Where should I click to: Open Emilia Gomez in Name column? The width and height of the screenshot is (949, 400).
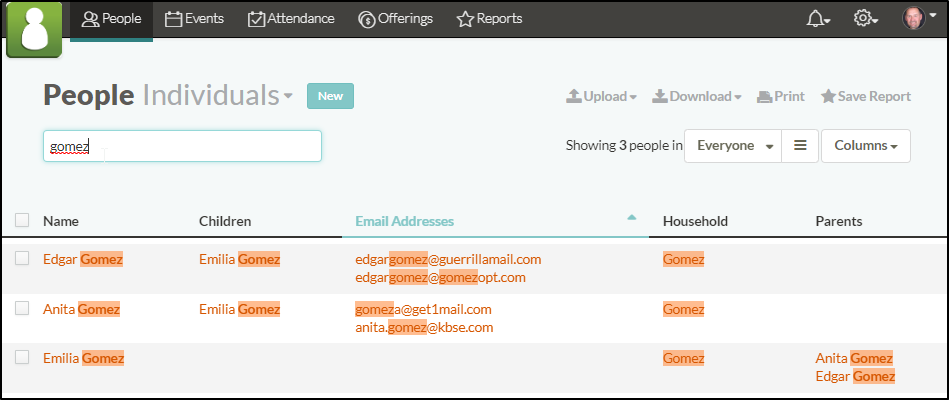[84, 359]
